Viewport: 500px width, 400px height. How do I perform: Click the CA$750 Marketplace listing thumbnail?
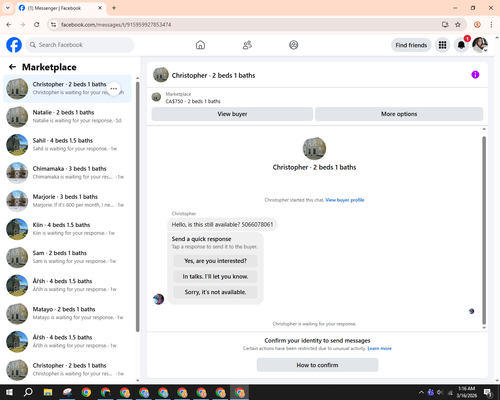(156, 97)
